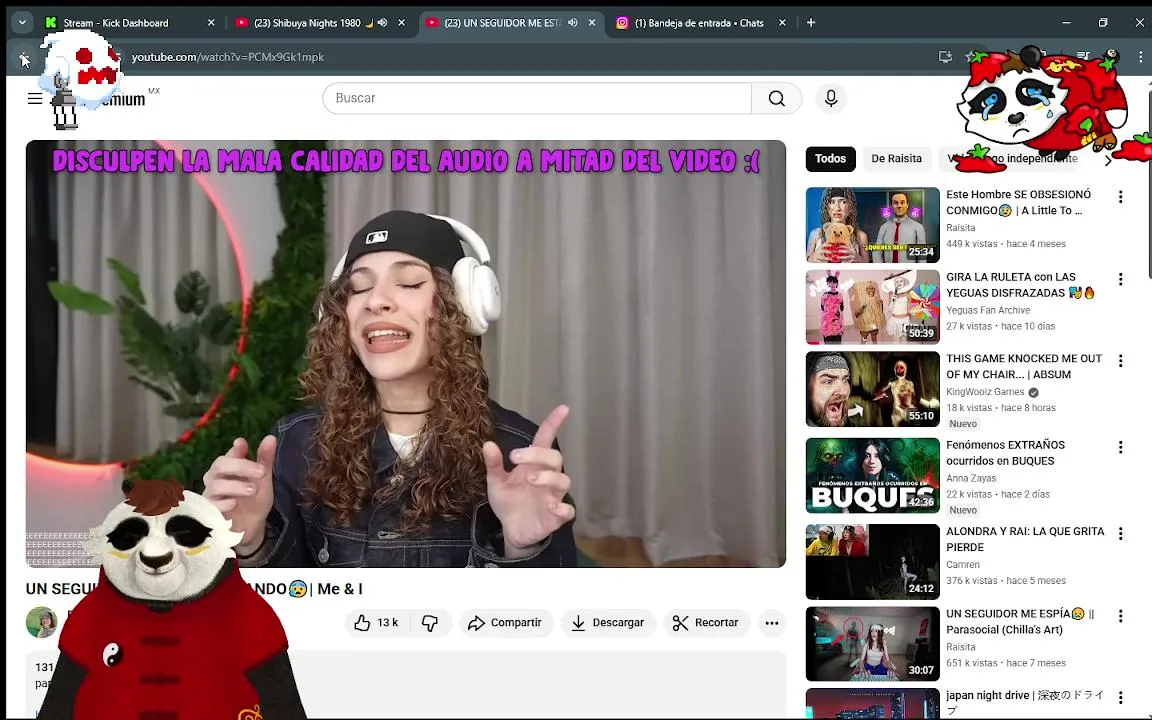Open options for 'UN SEGUIDOR ME ESPÍA' video
This screenshot has height=720, width=1152.
(1120, 616)
